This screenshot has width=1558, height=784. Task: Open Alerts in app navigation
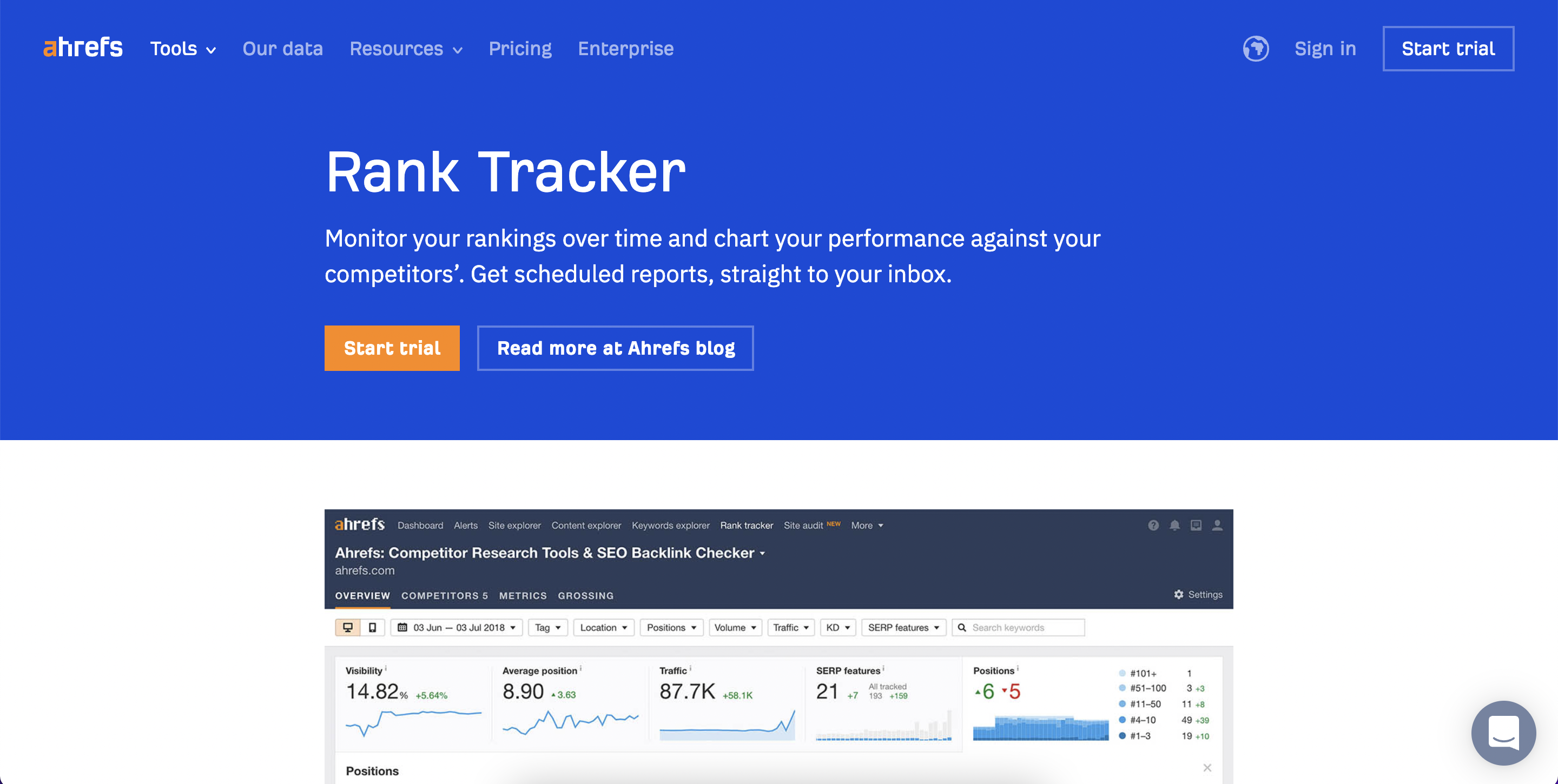(x=466, y=526)
